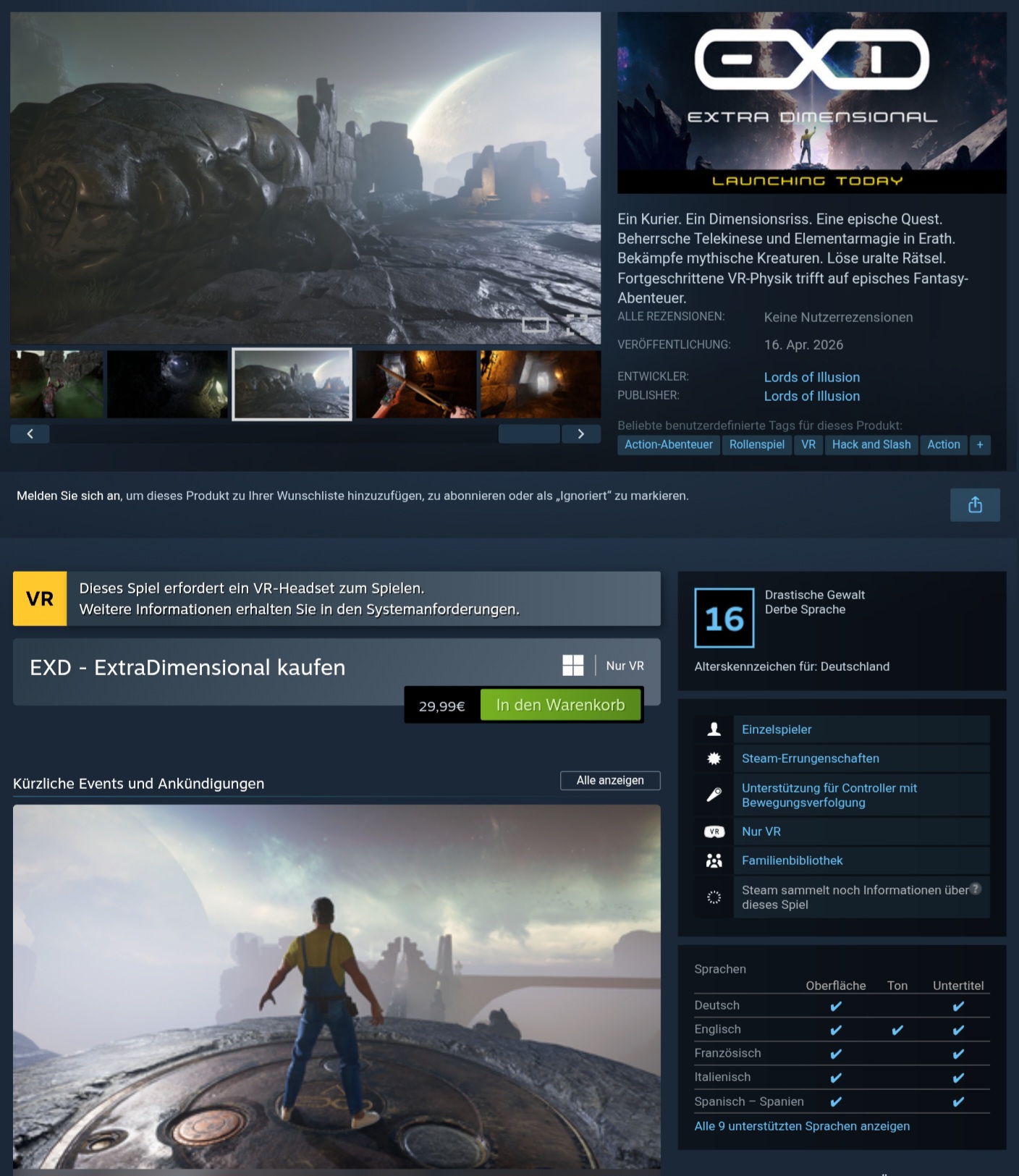
Task: Open the Familienbibliothek feature link
Action: point(792,860)
